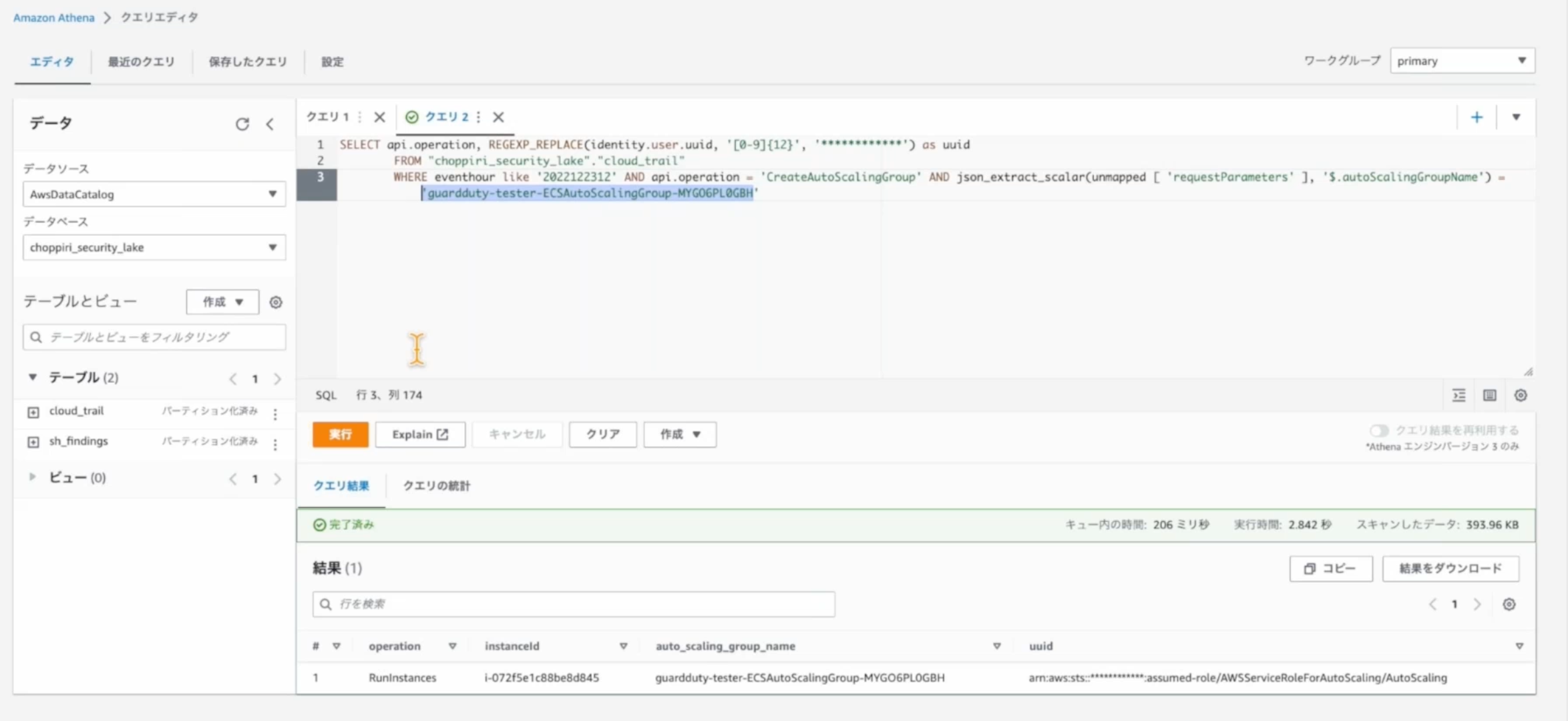Viewport: 1568px width, 721px height.
Task: Open results table settings gear
Action: (x=1509, y=605)
